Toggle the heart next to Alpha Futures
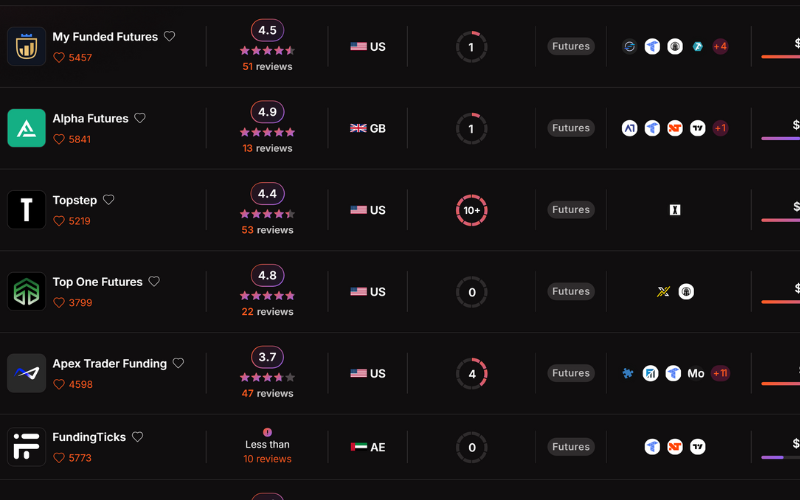This screenshot has width=800, height=500. click(140, 118)
